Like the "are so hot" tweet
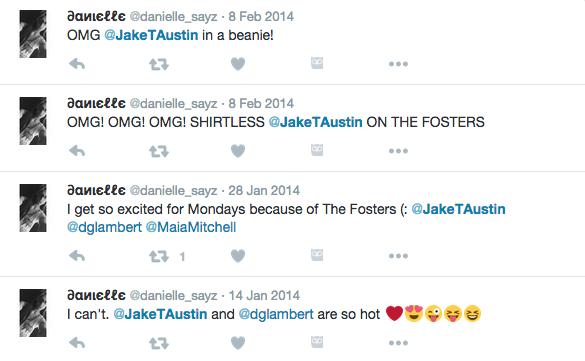585x361 pixels. pyautogui.click(x=238, y=343)
